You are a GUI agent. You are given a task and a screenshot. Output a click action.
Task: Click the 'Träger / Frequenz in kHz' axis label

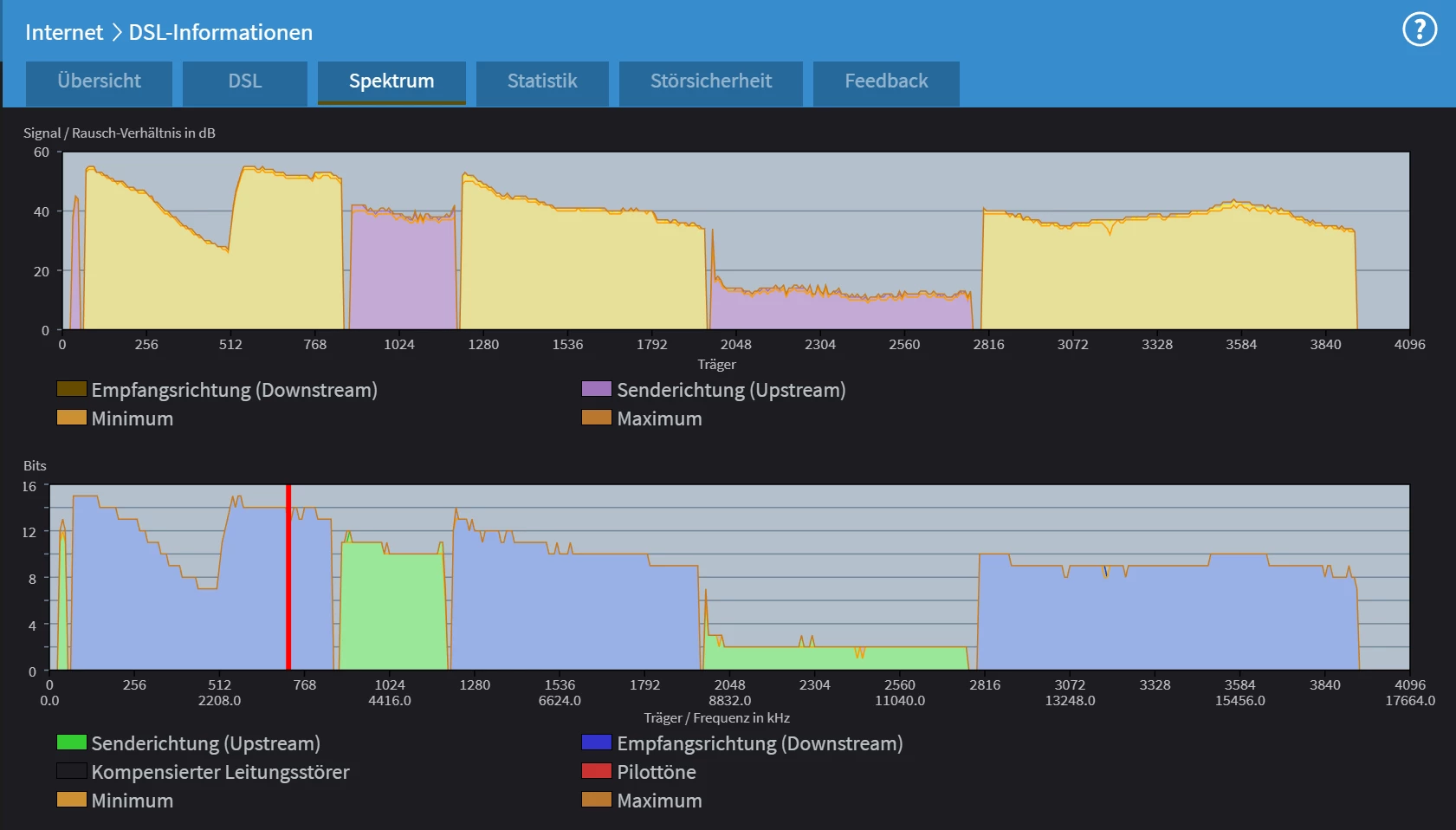[x=716, y=717]
